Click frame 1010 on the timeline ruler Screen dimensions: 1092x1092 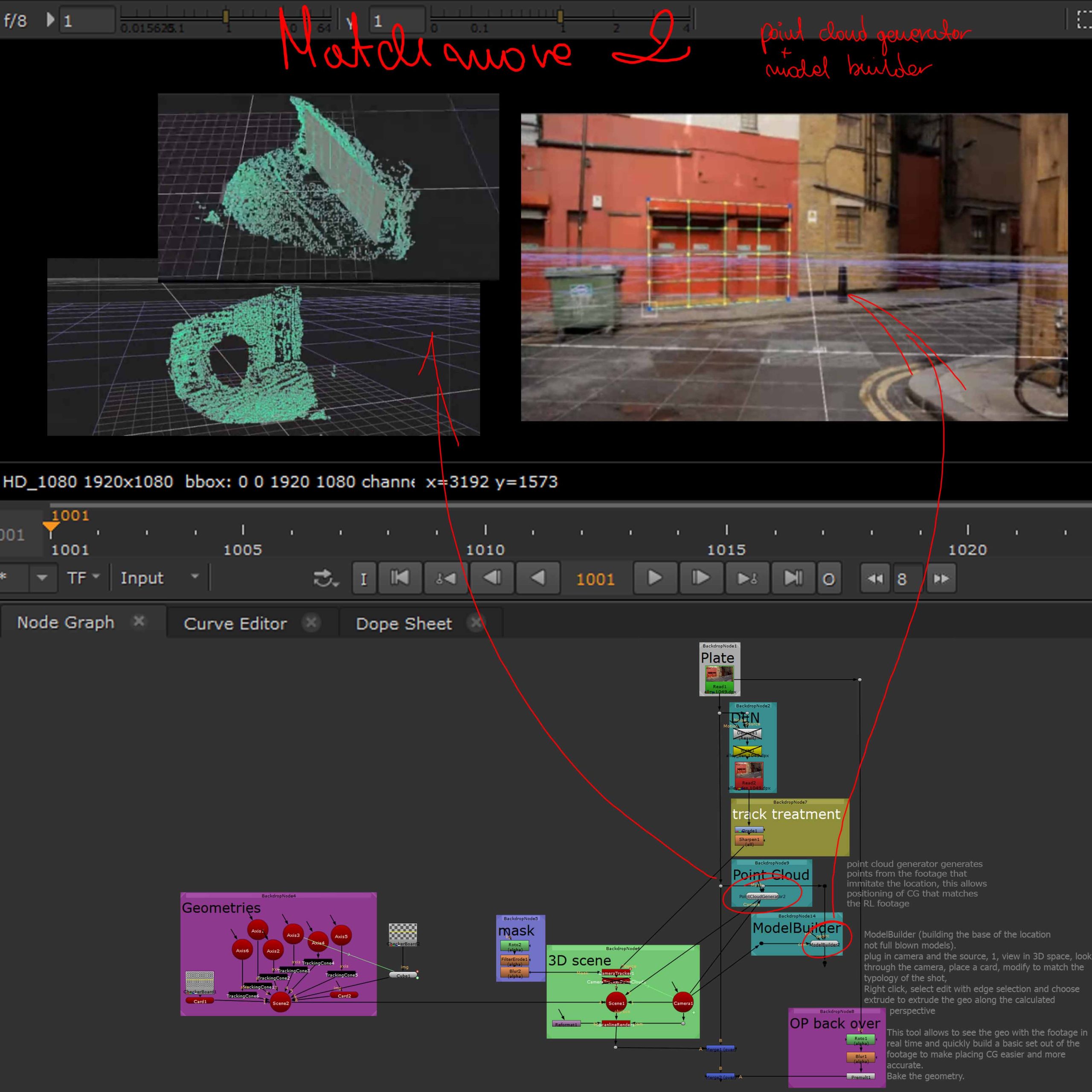pyautogui.click(x=485, y=549)
